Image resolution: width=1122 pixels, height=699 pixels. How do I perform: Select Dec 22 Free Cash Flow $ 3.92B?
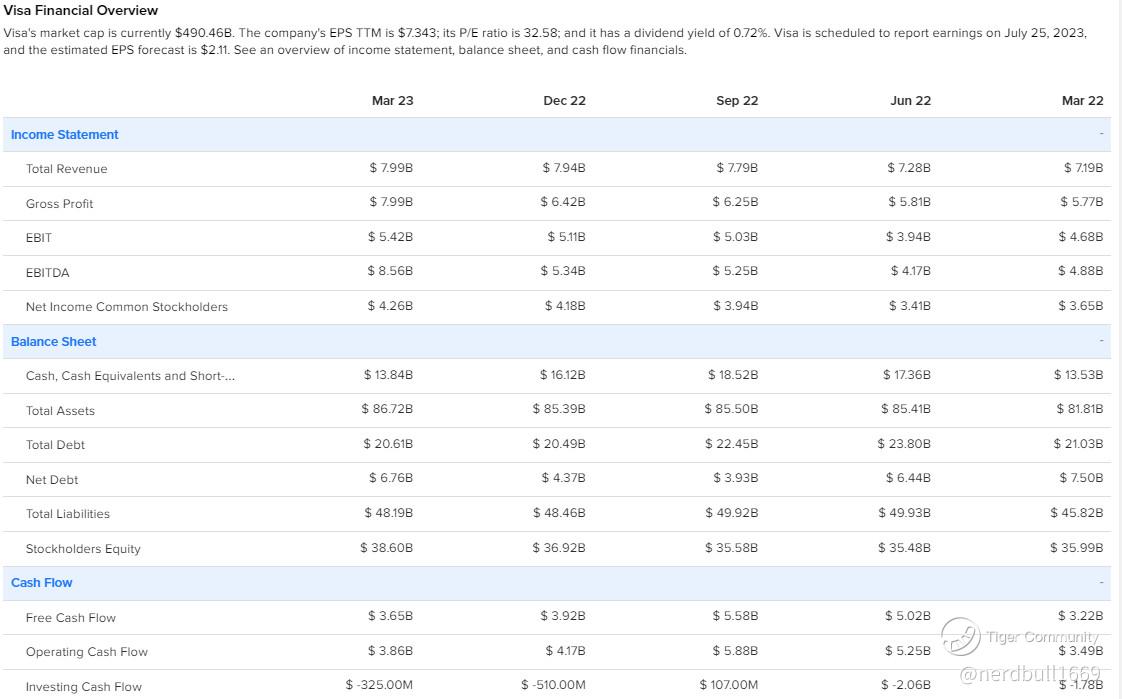pyautogui.click(x=562, y=616)
